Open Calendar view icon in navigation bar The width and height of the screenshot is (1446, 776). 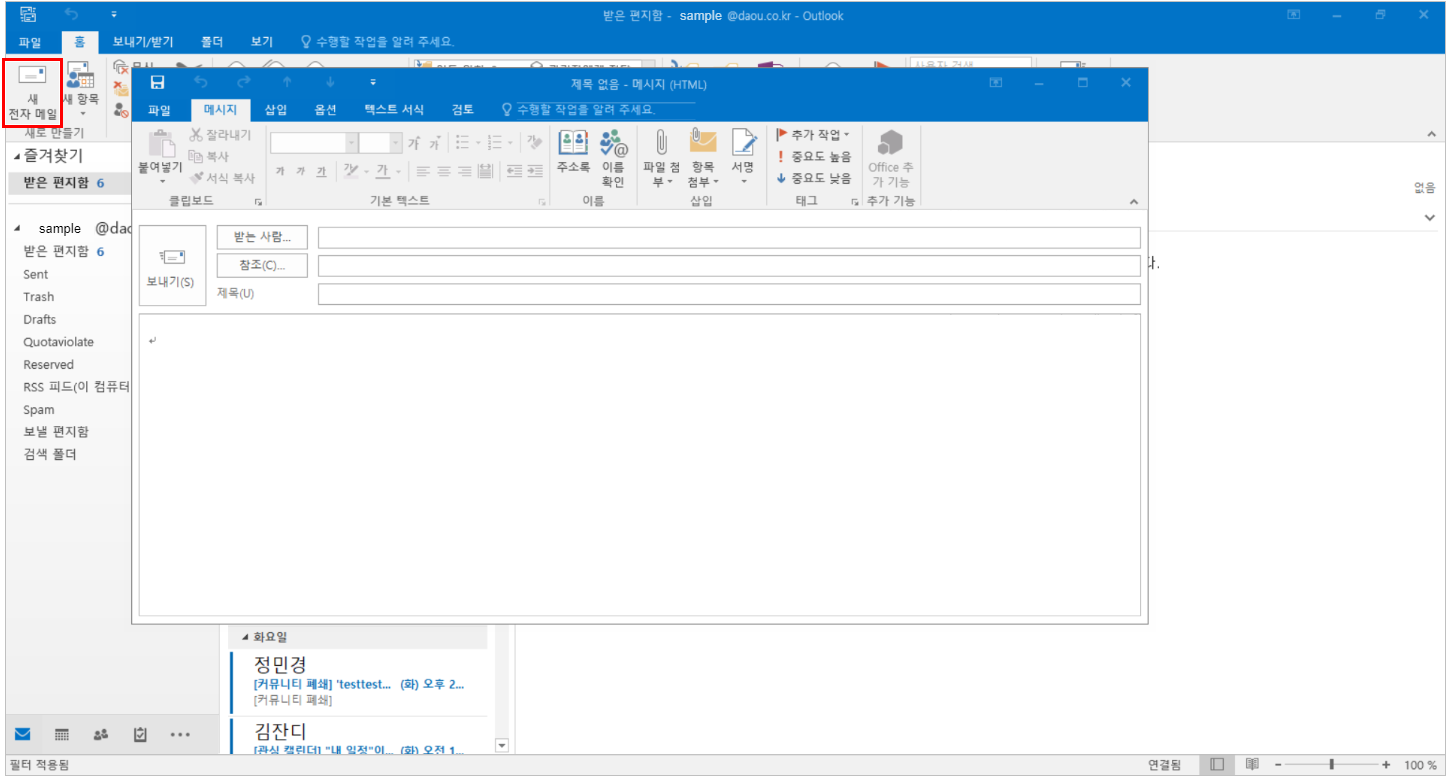(61, 734)
